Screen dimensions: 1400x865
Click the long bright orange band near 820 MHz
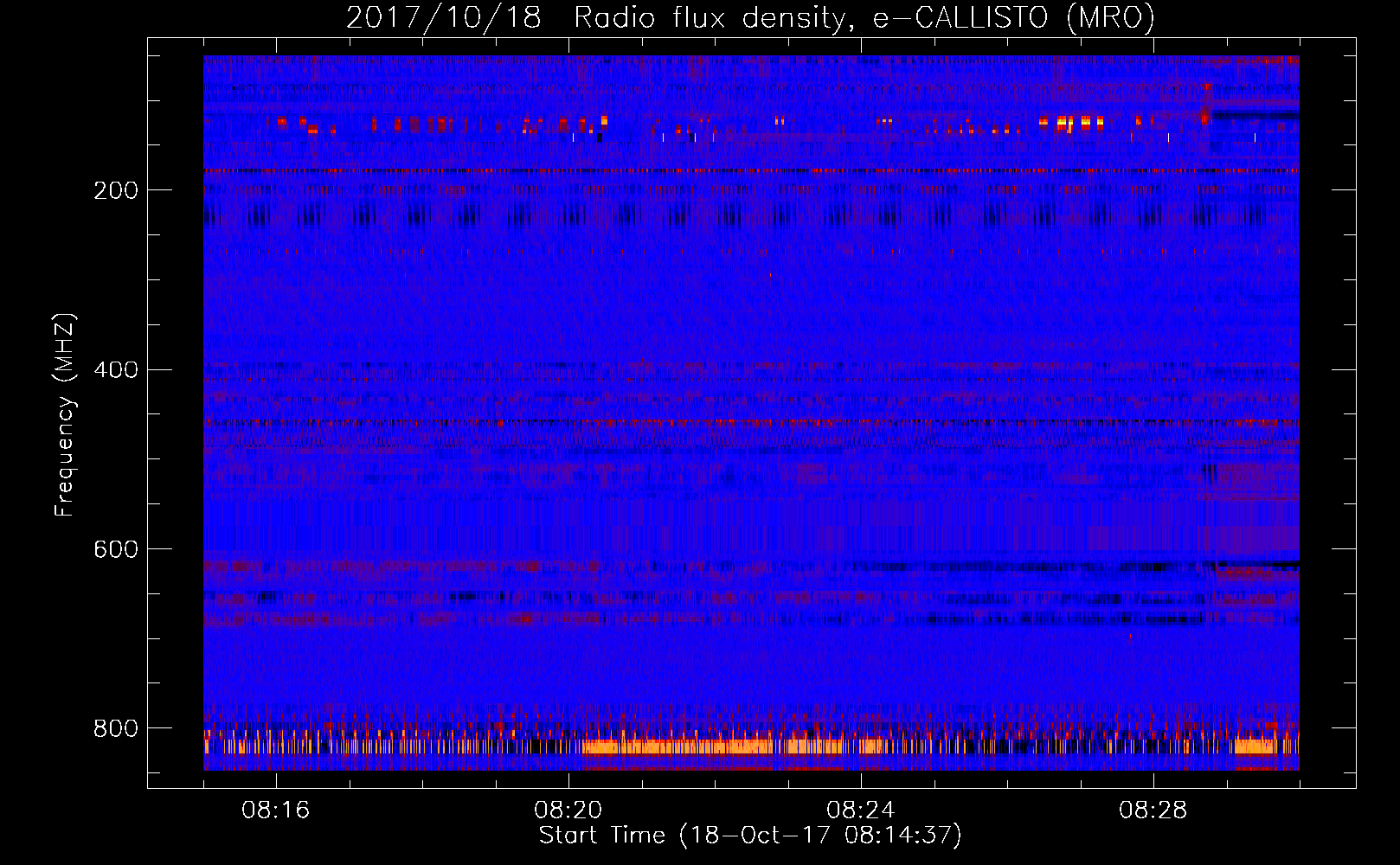[x=711, y=746]
